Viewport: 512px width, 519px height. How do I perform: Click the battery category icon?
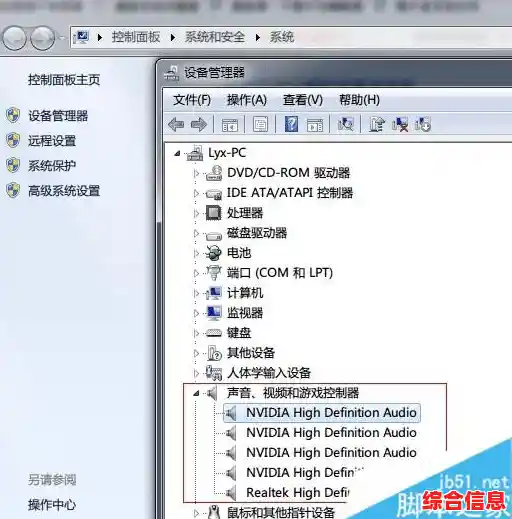click(x=213, y=253)
